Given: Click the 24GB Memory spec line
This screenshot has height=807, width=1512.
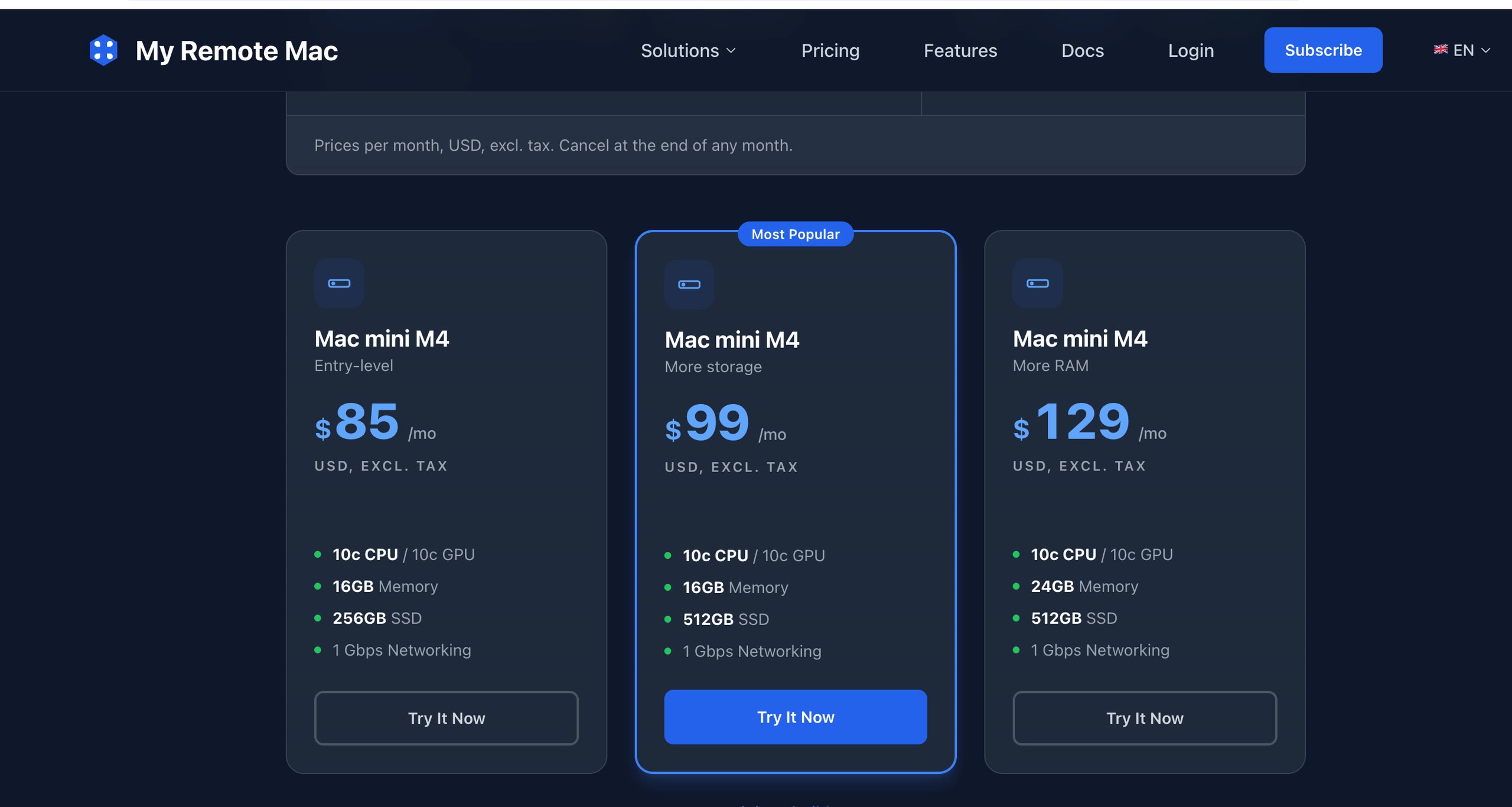Looking at the screenshot, I should [x=1084, y=586].
